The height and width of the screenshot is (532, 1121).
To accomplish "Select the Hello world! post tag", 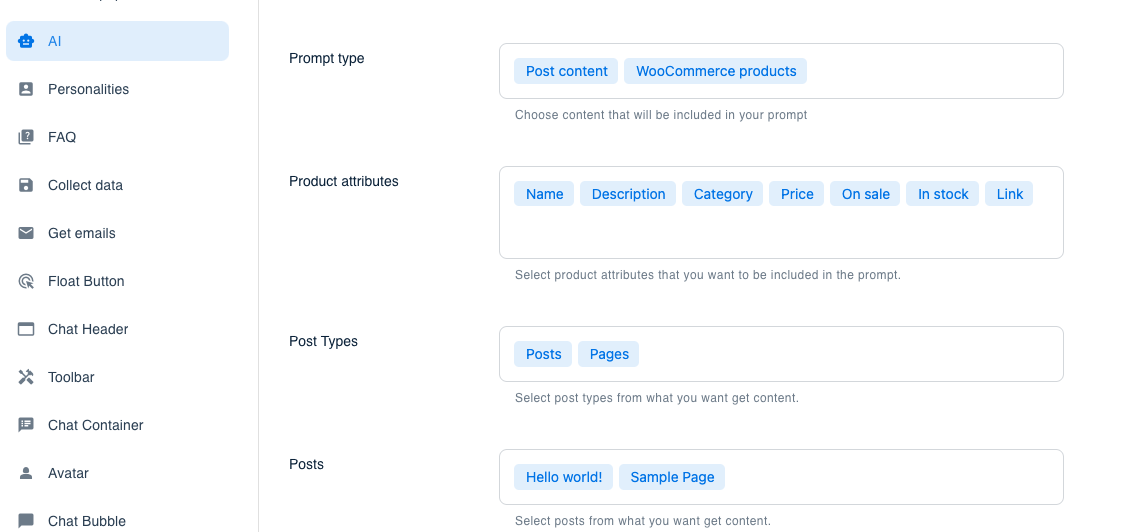I will click(x=564, y=477).
